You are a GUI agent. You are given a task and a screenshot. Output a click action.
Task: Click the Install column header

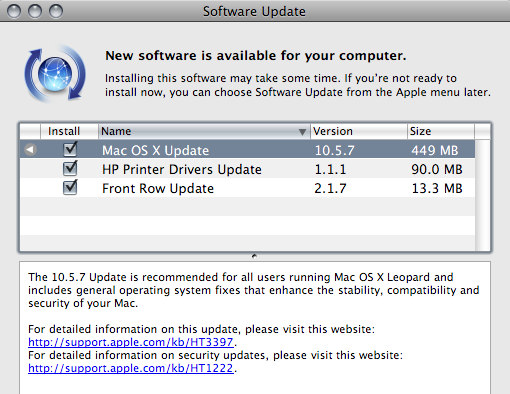tap(69, 131)
